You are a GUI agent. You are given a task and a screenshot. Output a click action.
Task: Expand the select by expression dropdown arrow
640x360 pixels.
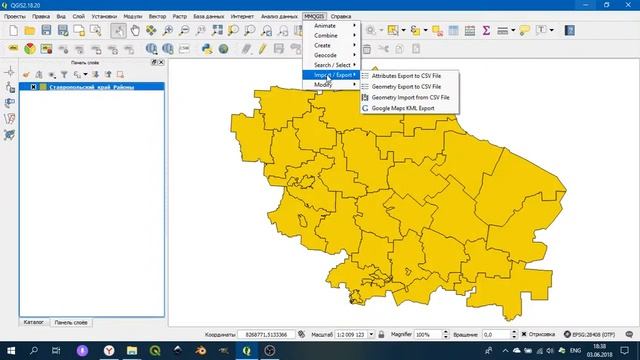coord(425,30)
